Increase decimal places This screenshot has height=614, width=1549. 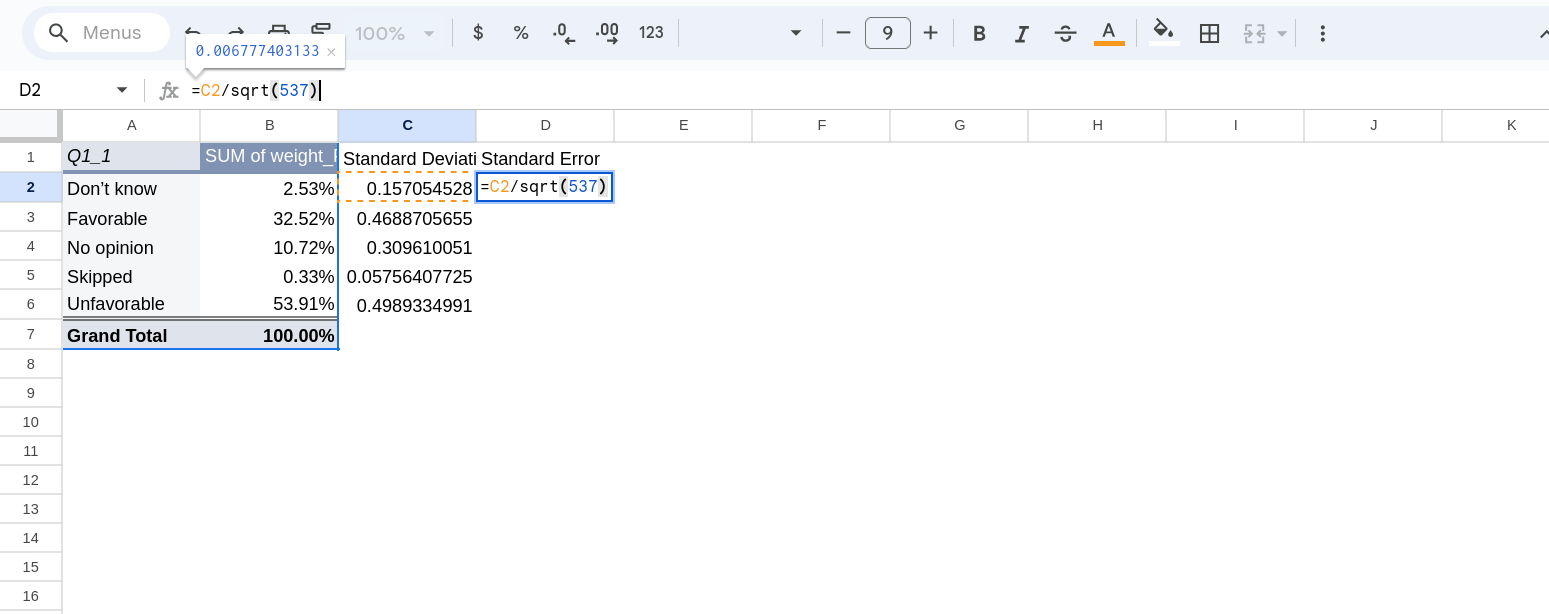tap(607, 33)
